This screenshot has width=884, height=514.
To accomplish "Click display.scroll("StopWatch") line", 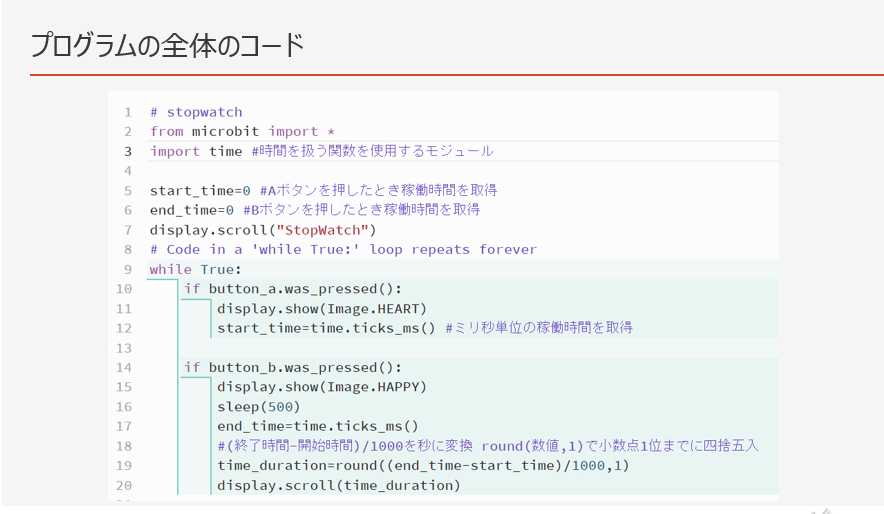I will click(x=263, y=230).
